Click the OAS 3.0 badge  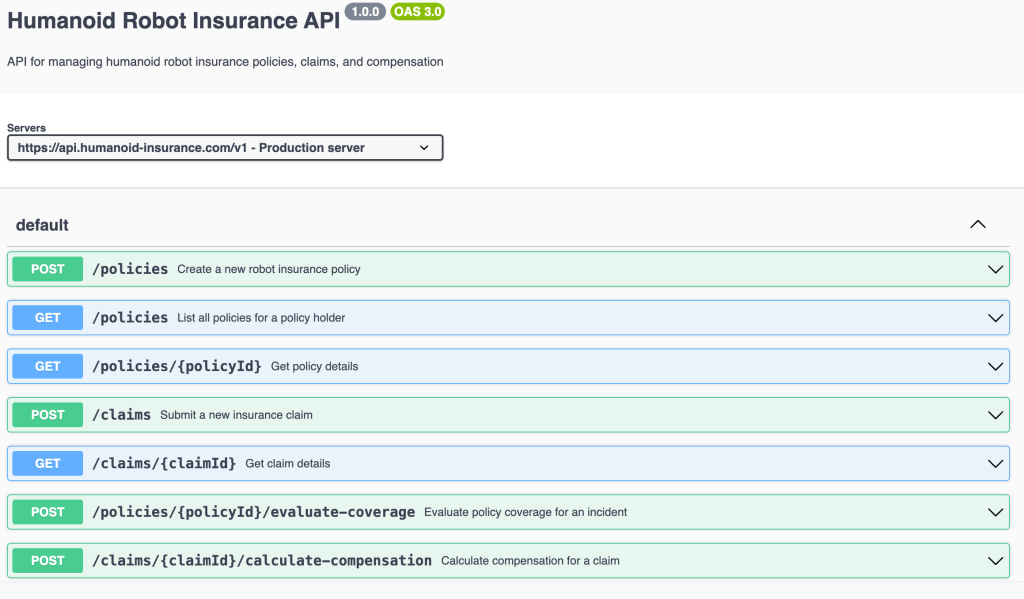[417, 12]
